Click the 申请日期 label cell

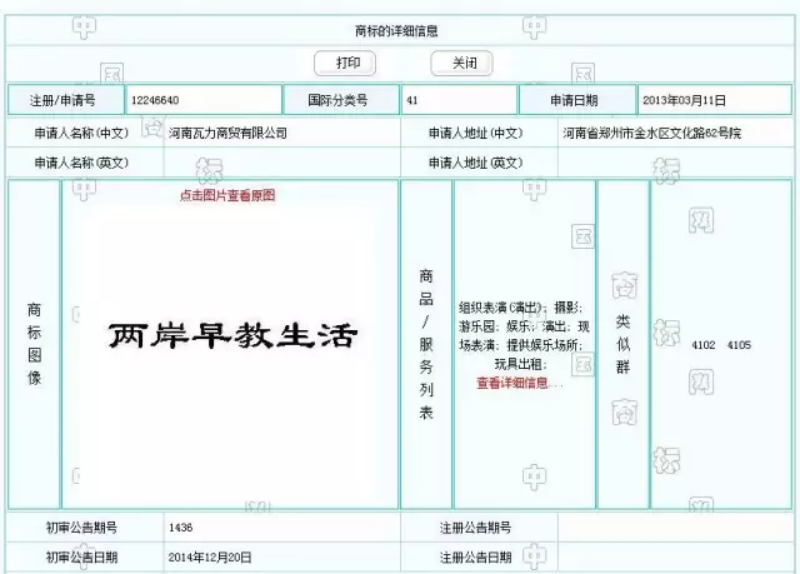[578, 100]
